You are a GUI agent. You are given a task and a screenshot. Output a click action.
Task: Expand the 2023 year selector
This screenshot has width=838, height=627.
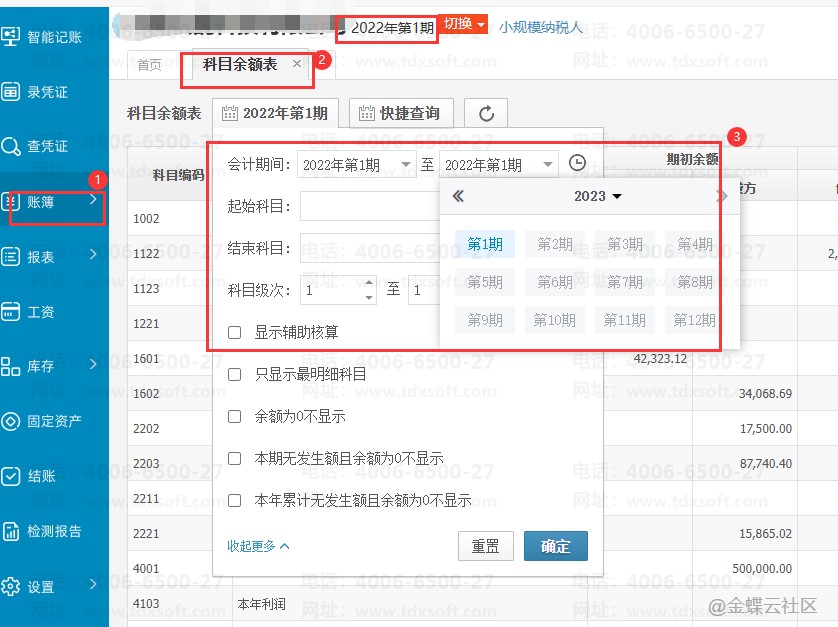point(598,196)
